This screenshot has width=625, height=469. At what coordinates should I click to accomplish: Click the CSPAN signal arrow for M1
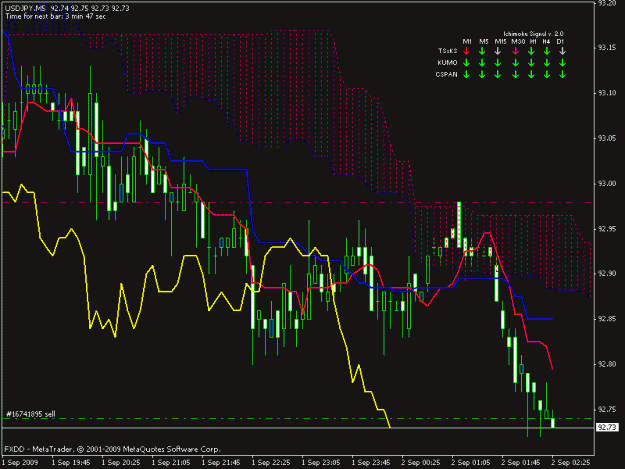pos(467,74)
